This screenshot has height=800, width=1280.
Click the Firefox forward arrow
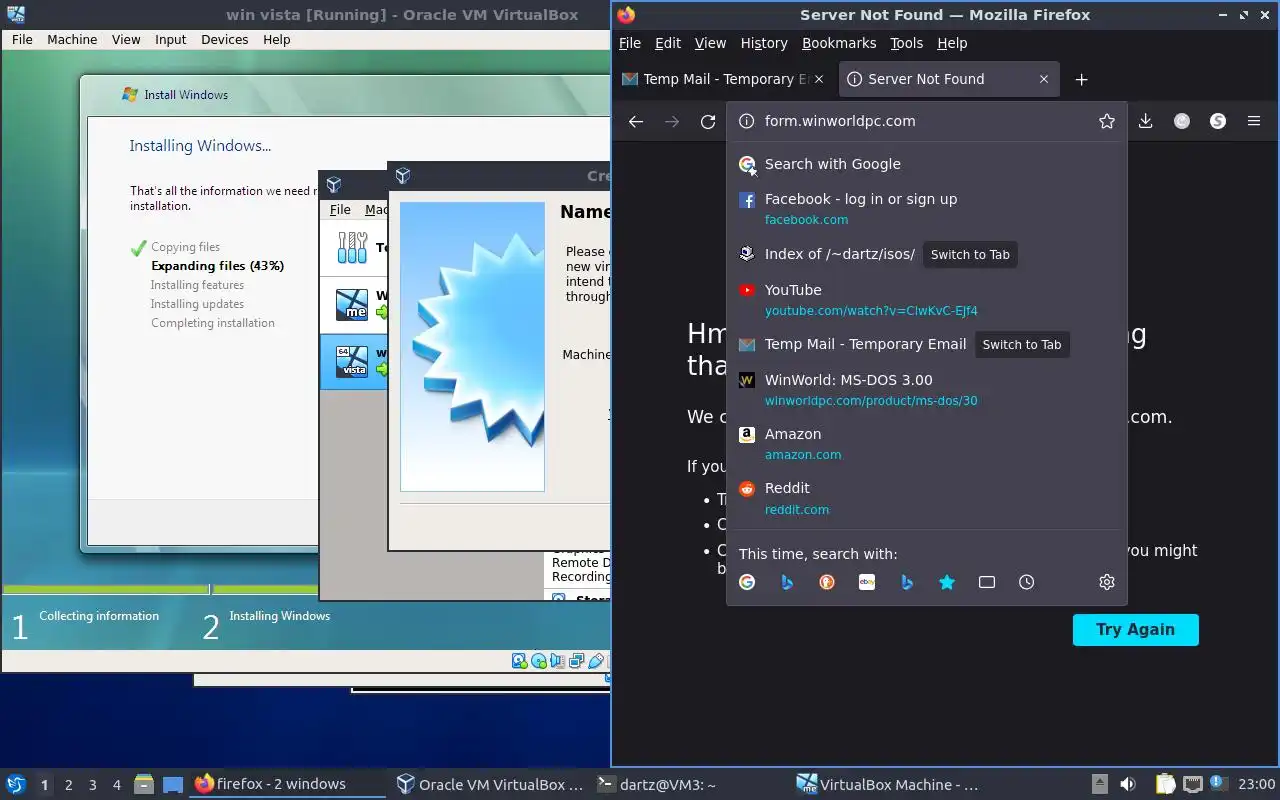point(672,121)
